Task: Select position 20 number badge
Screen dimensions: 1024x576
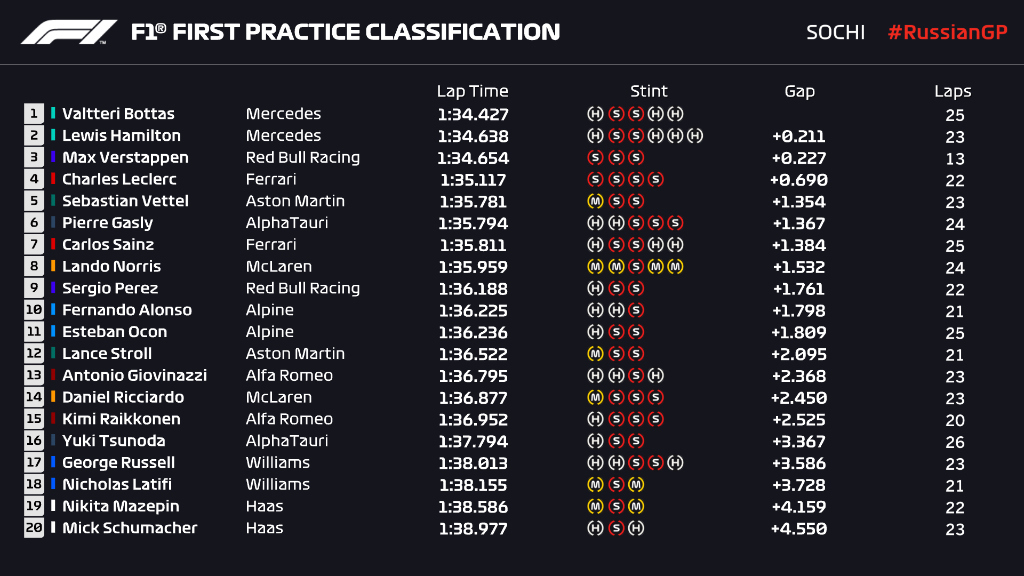Action: [x=34, y=528]
